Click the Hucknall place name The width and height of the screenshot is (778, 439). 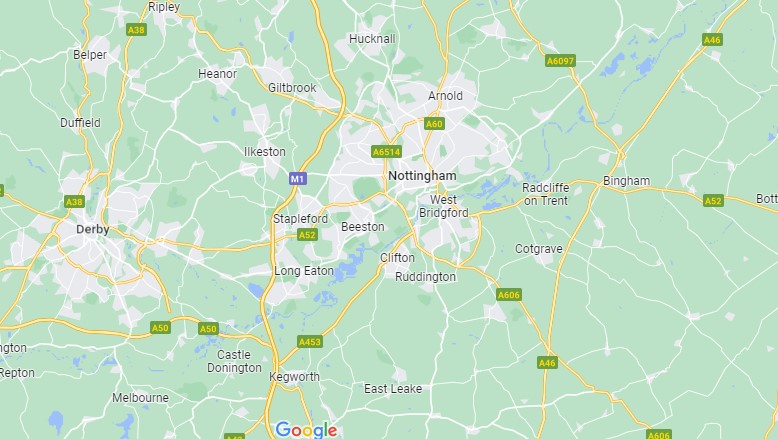click(372, 39)
